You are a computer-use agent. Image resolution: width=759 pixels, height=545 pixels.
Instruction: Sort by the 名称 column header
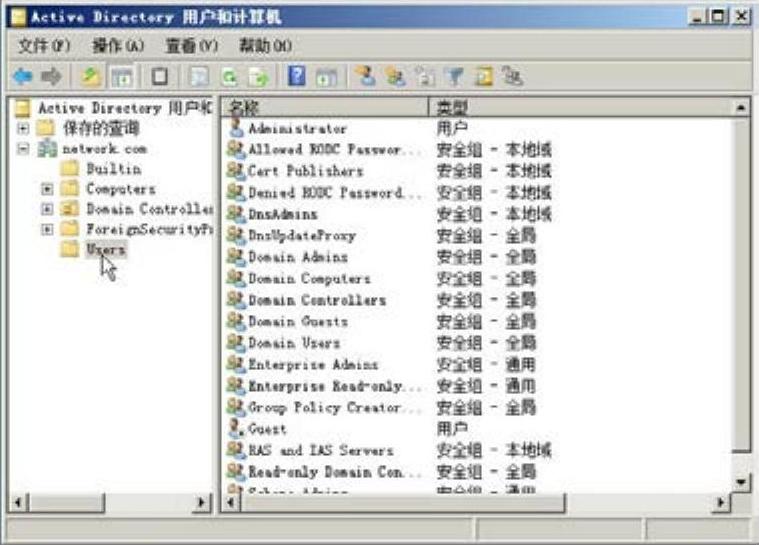[325, 107]
